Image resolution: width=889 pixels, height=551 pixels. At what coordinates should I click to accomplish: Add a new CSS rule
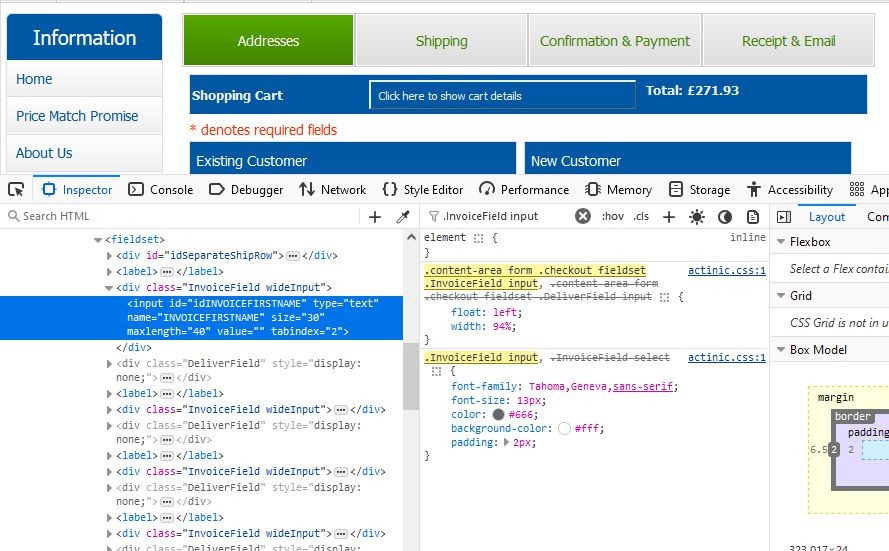point(669,216)
